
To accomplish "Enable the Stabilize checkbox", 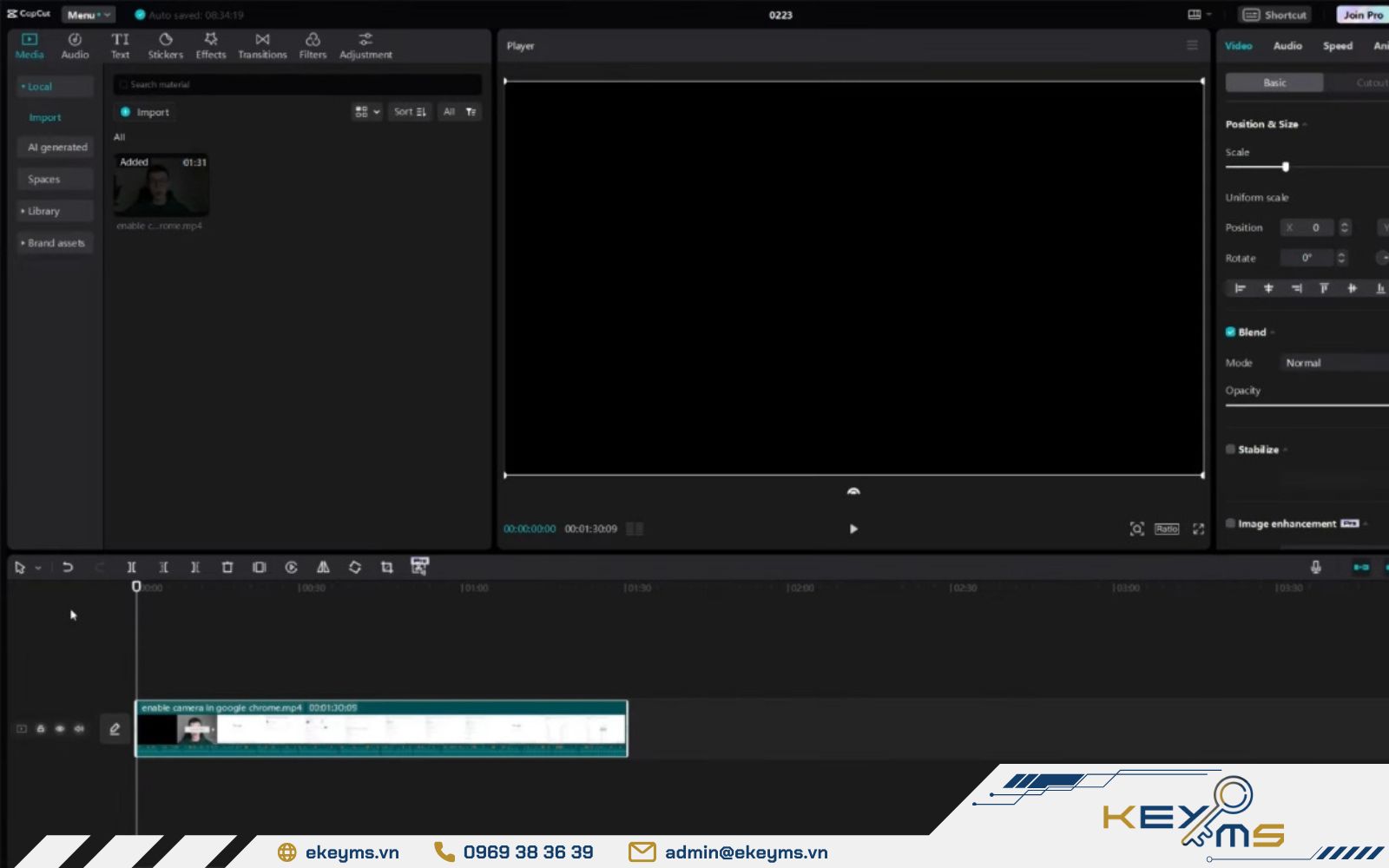I will point(1230,450).
